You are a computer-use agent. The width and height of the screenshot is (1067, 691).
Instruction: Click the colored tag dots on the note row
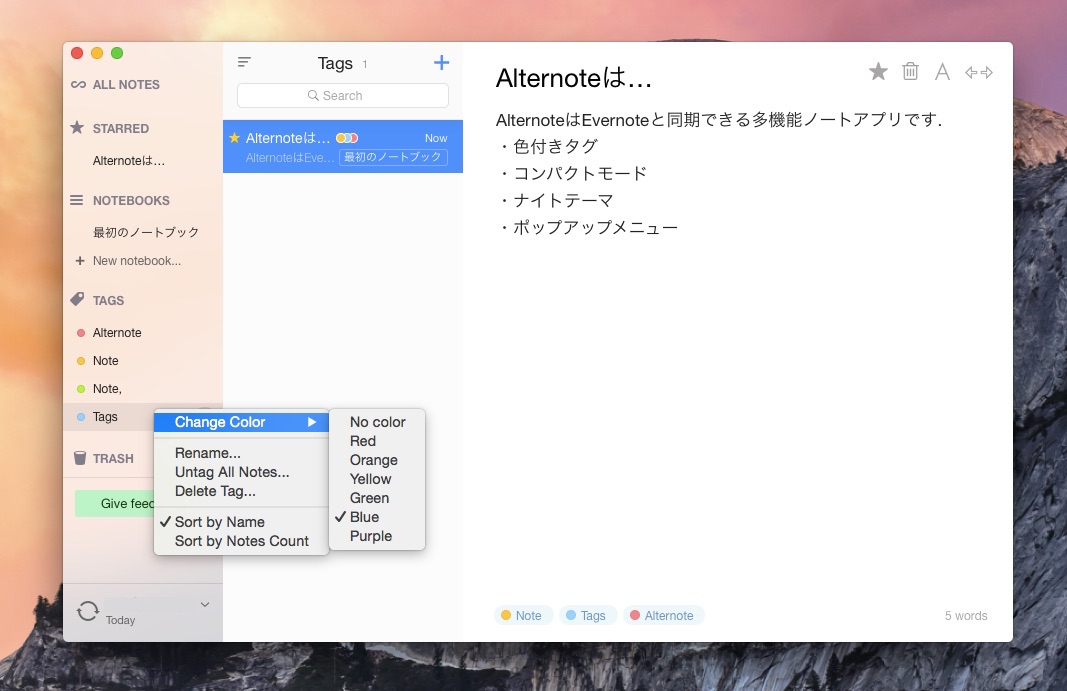point(347,138)
